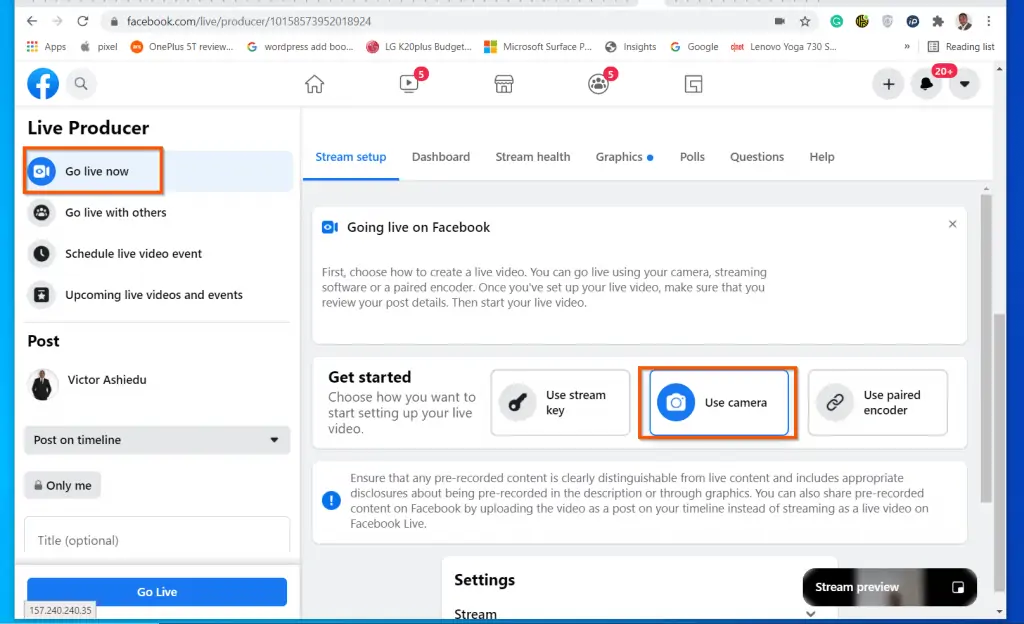Go to the Home feed icon
The height and width of the screenshot is (624, 1024).
point(314,84)
